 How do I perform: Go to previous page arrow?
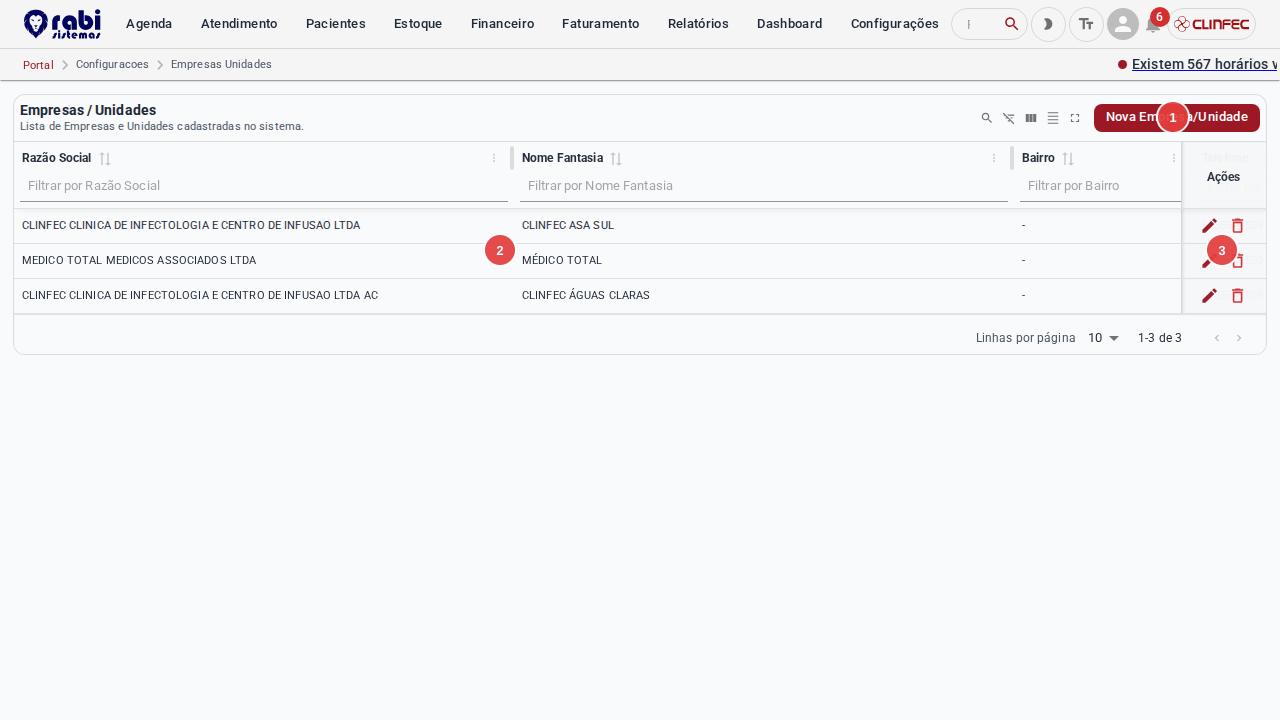1217,338
